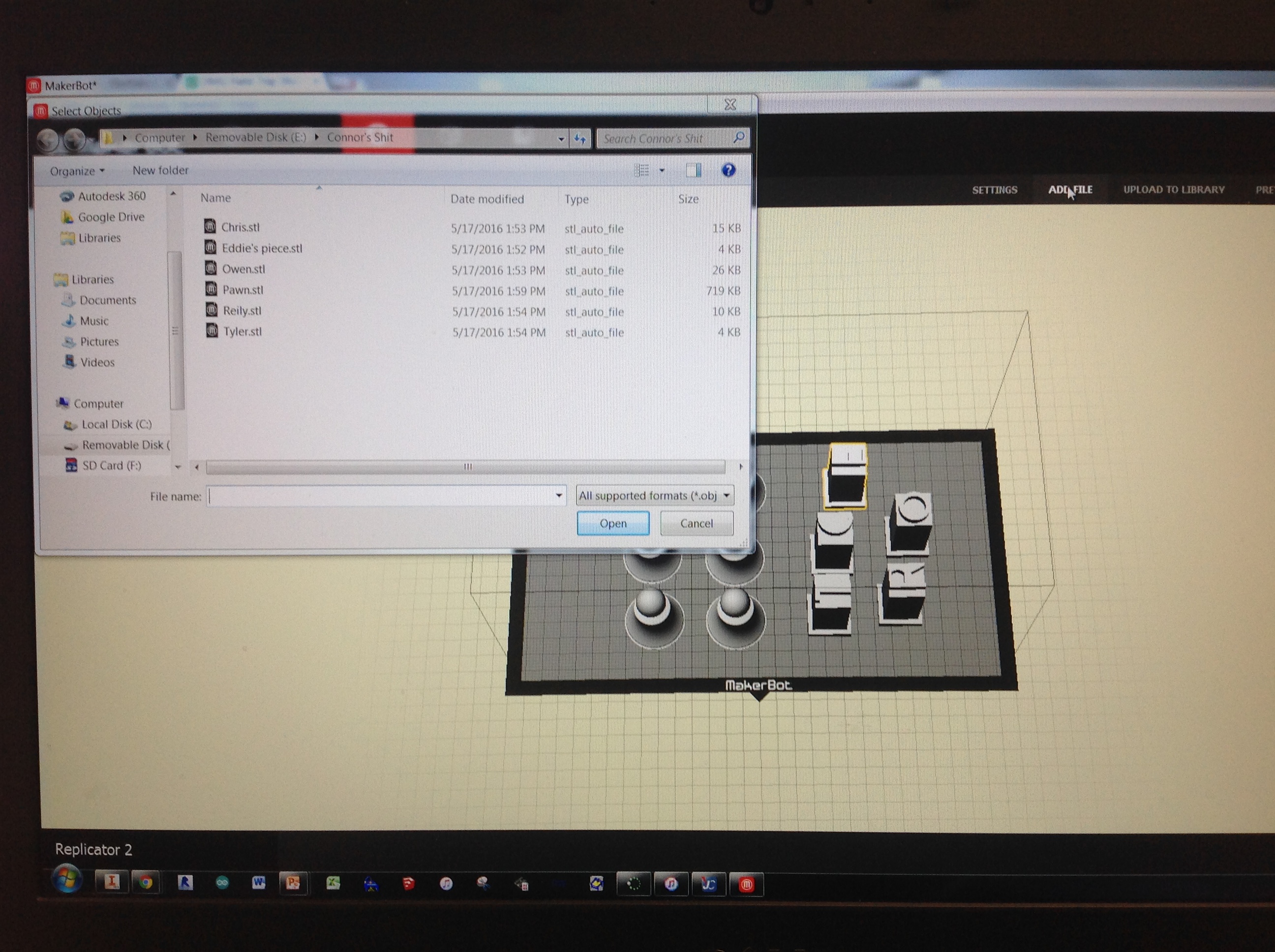Select Pictures library in sidebar

91,341
